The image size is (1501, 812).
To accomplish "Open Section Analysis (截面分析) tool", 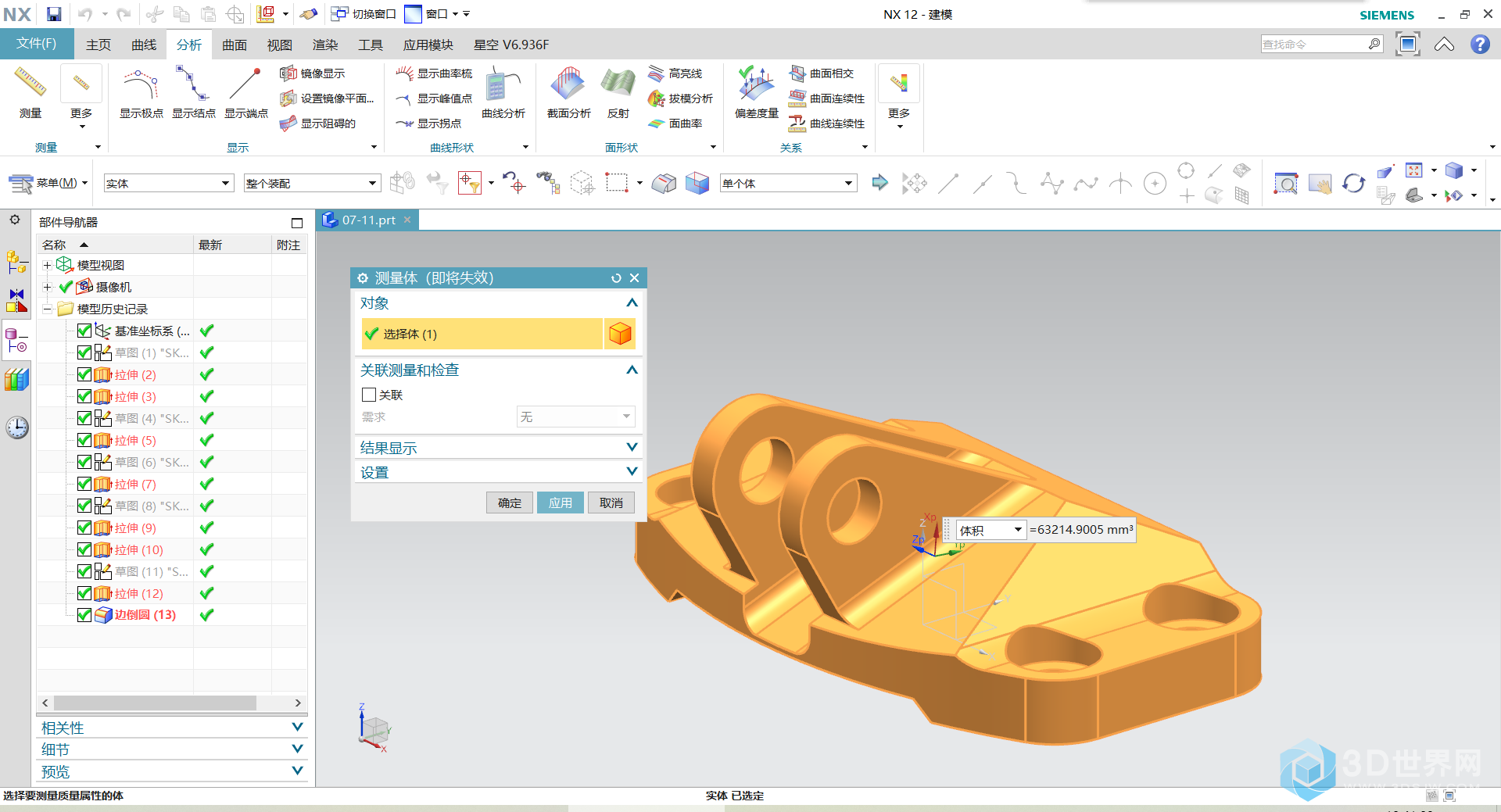I will click(x=568, y=92).
